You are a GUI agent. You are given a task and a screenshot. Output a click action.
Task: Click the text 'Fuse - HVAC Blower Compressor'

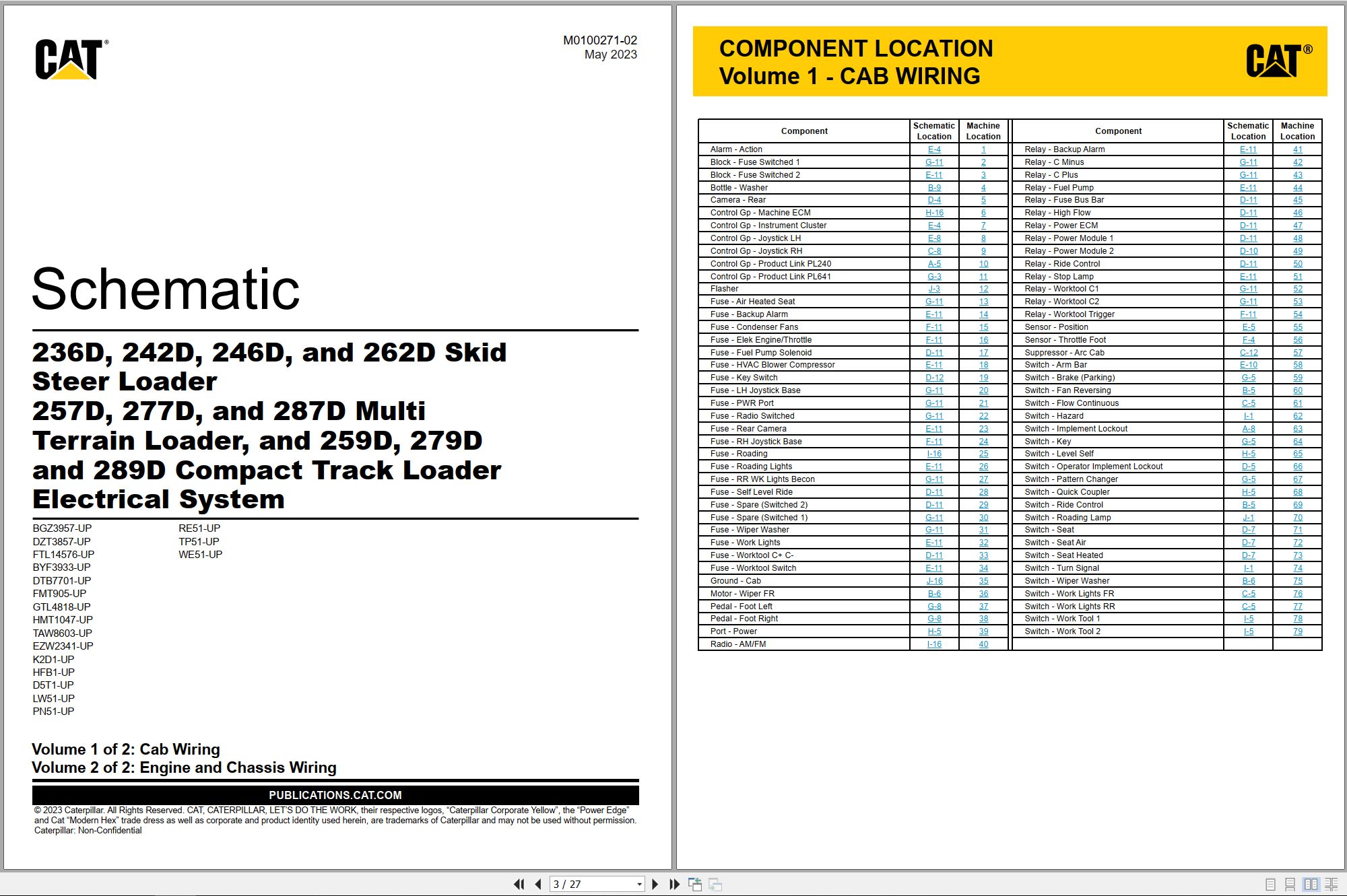click(772, 365)
